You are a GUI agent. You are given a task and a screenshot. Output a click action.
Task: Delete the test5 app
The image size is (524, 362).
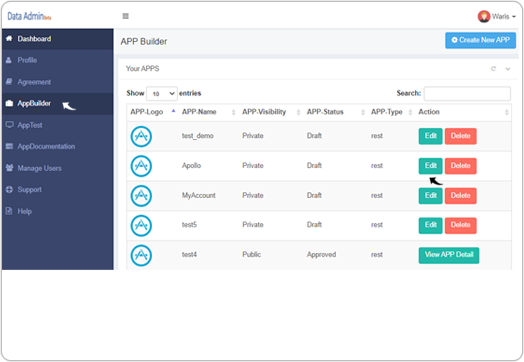pyautogui.click(x=461, y=225)
